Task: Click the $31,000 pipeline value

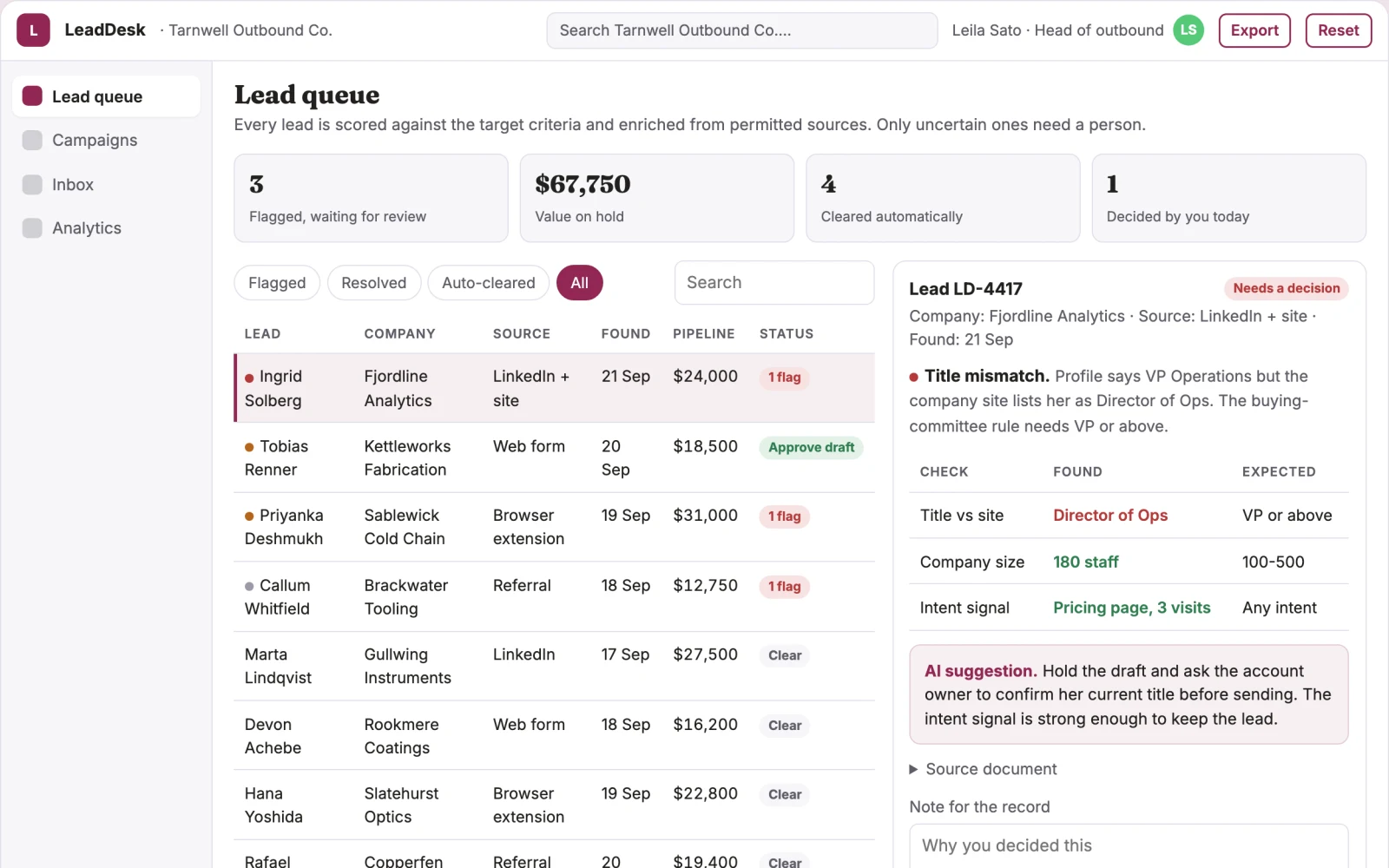Action: (x=705, y=516)
